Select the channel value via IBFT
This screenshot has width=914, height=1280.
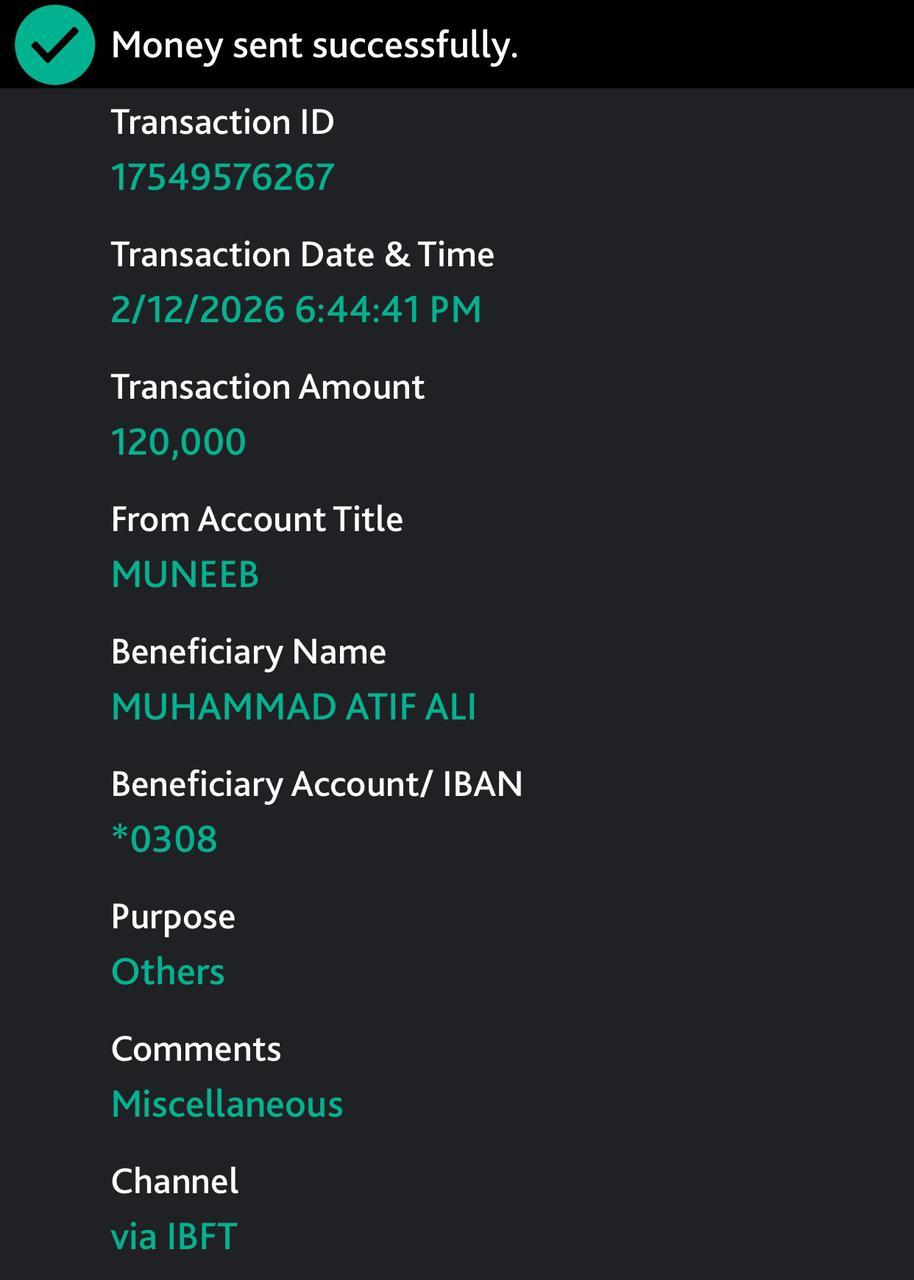174,1237
